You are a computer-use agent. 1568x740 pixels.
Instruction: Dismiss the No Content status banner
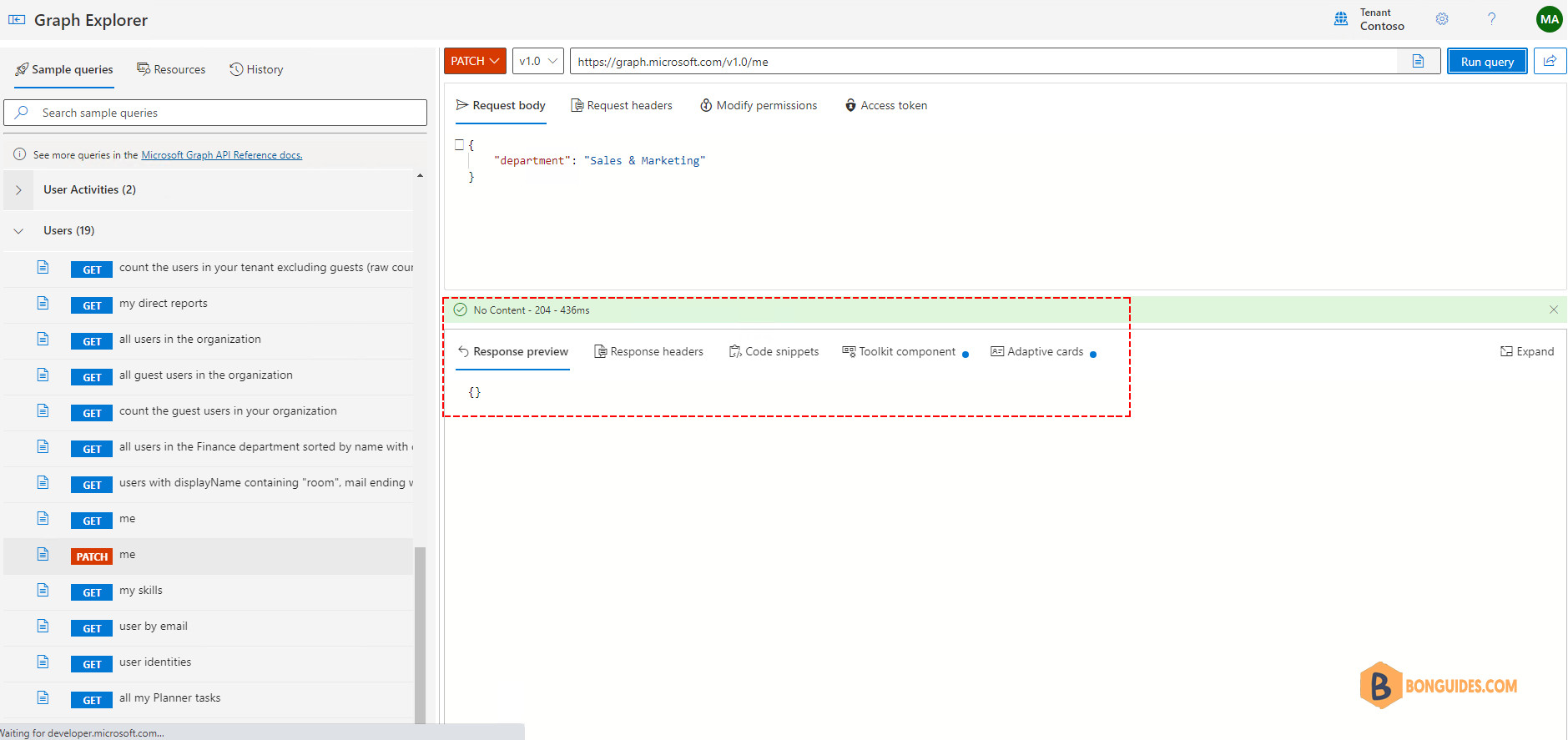click(1554, 310)
